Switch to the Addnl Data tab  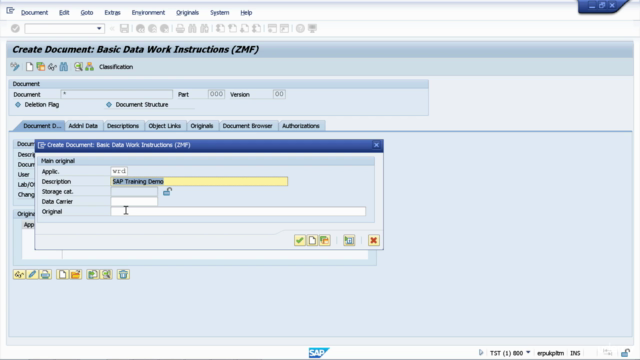point(83,126)
